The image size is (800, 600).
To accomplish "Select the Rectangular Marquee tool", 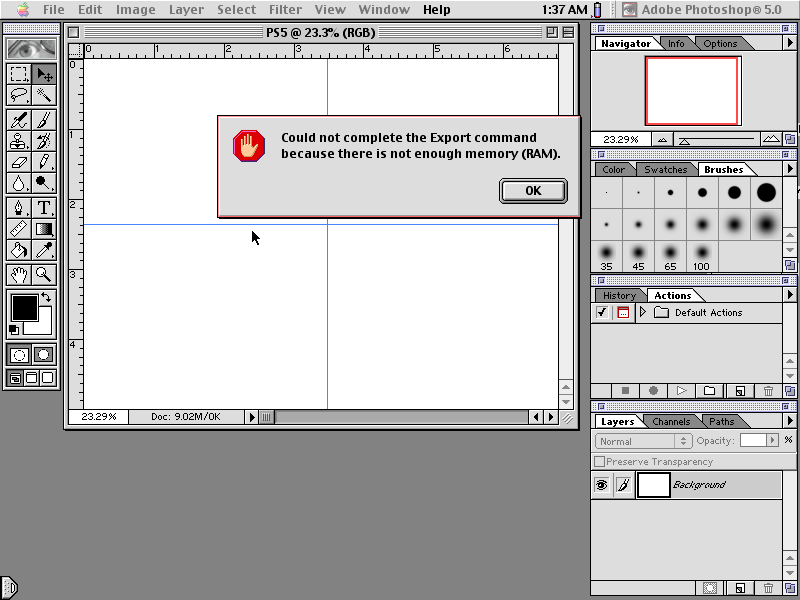I will [19, 74].
